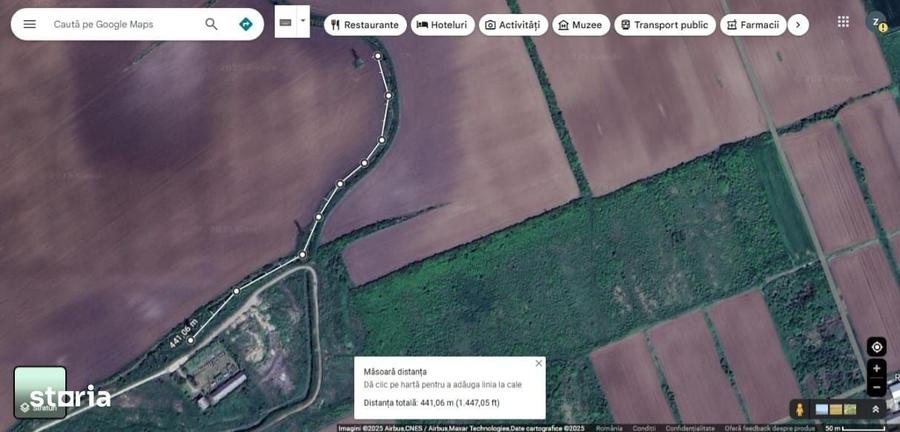Choose the Transport public chip
Viewport: 900px width, 432px height.
pyautogui.click(x=665, y=25)
